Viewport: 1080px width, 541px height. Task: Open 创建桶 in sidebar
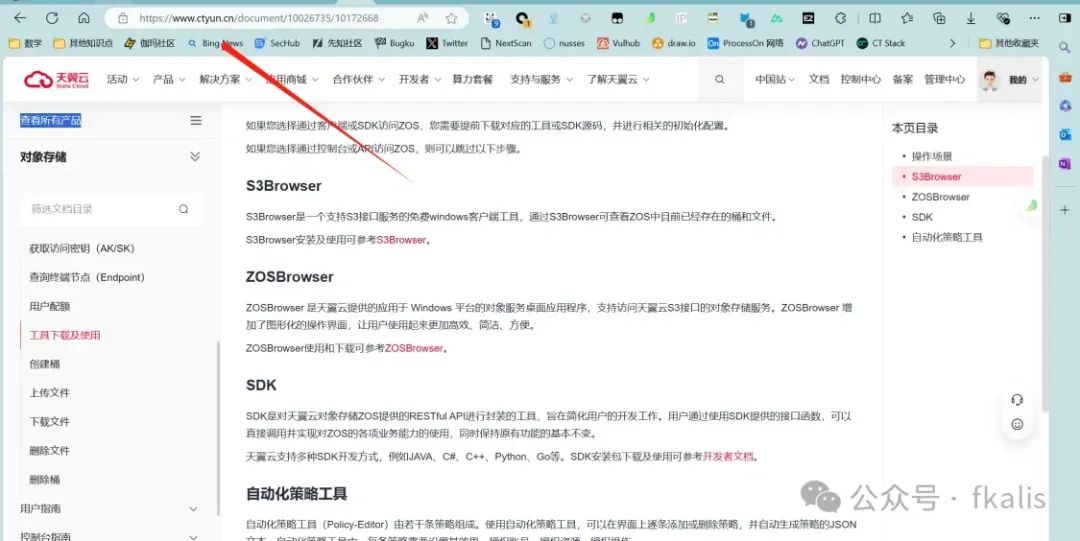44,364
